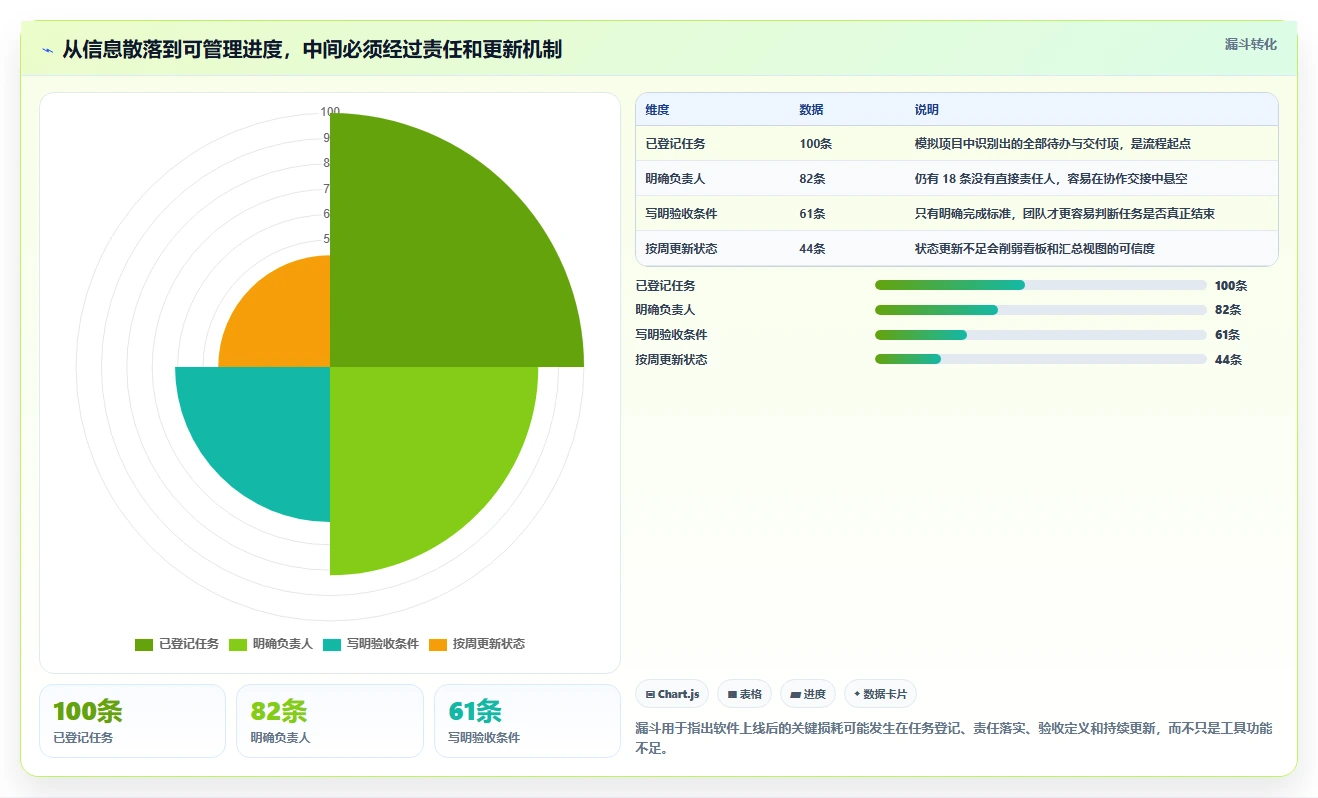Image resolution: width=1318 pixels, height=798 pixels.
Task: Open the 61条 写明验收条件 data card
Action: (x=528, y=721)
